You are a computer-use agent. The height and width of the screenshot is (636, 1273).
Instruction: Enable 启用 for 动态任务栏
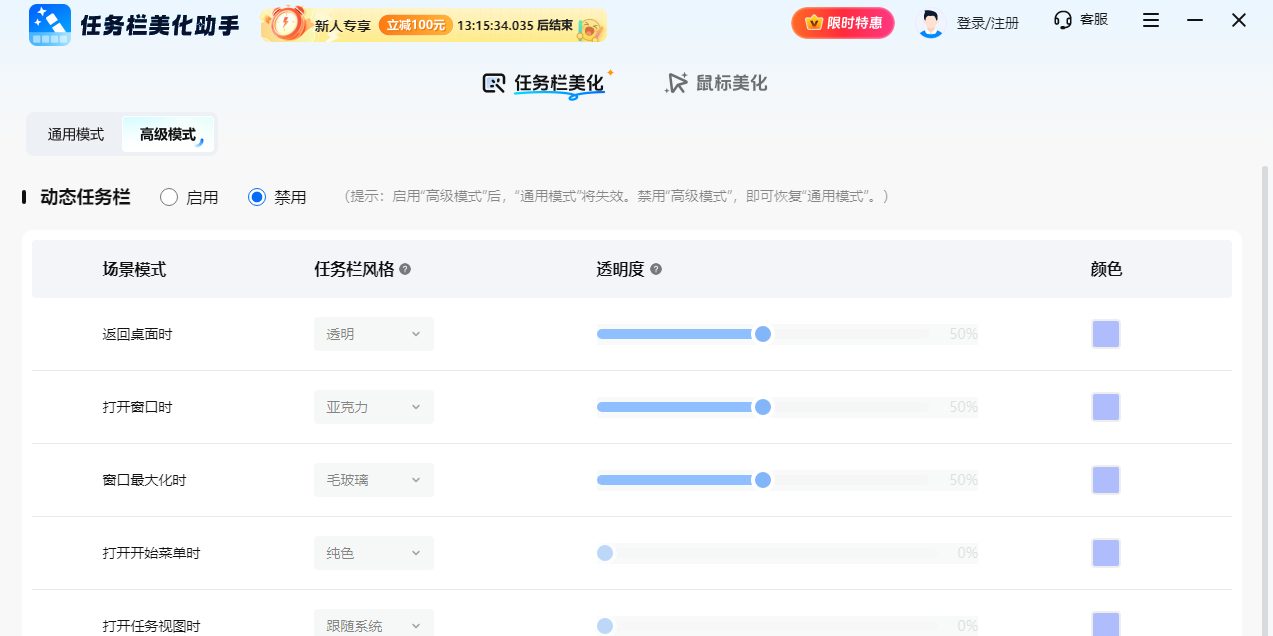[167, 197]
